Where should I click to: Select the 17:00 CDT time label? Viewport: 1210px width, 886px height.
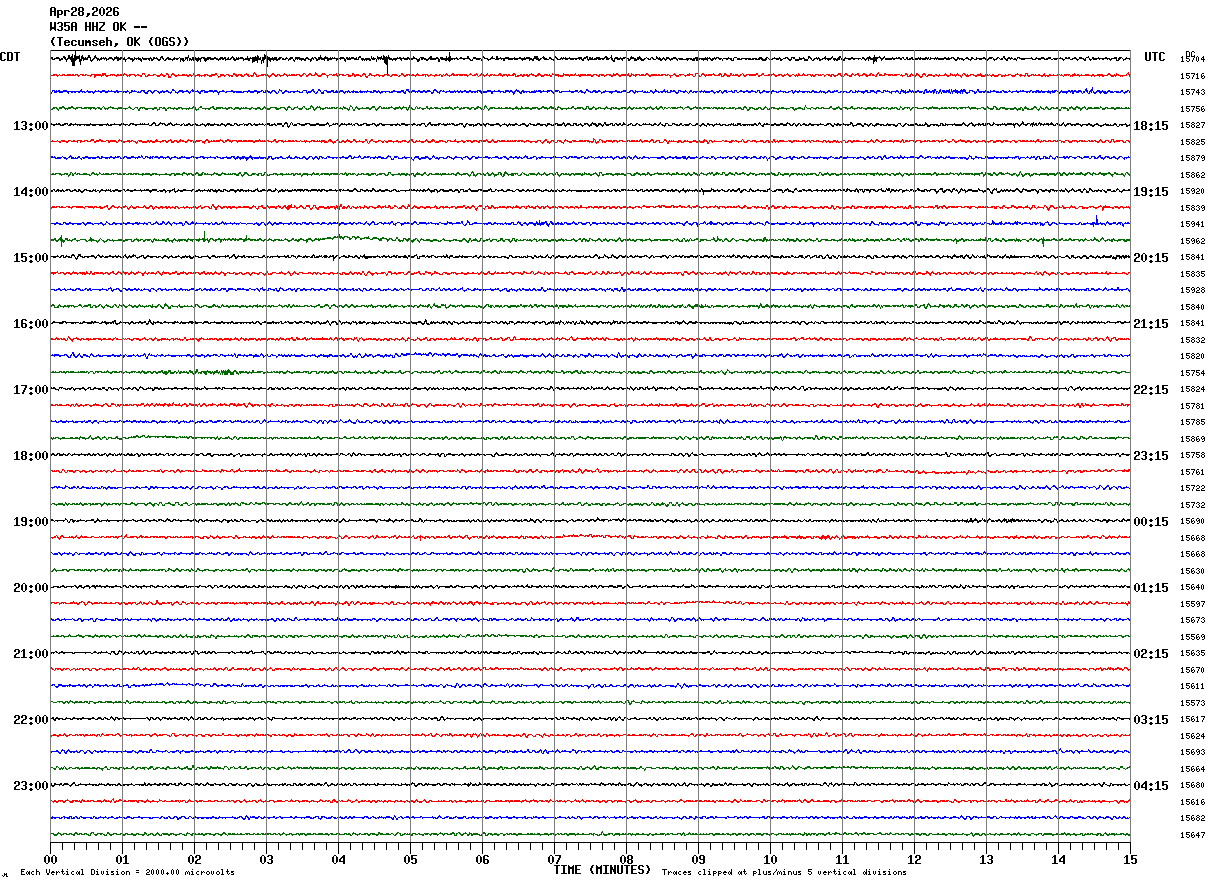click(31, 390)
